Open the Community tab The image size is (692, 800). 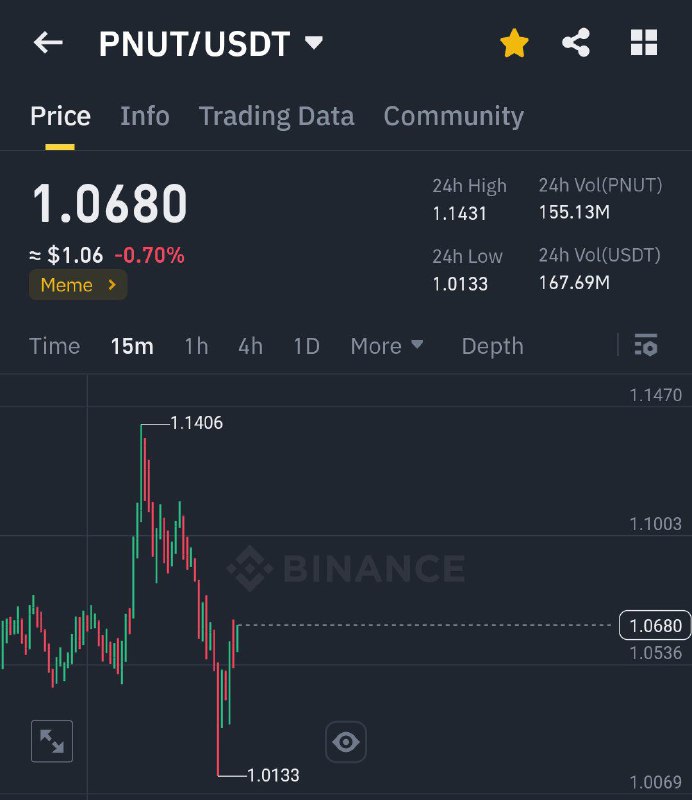point(454,116)
